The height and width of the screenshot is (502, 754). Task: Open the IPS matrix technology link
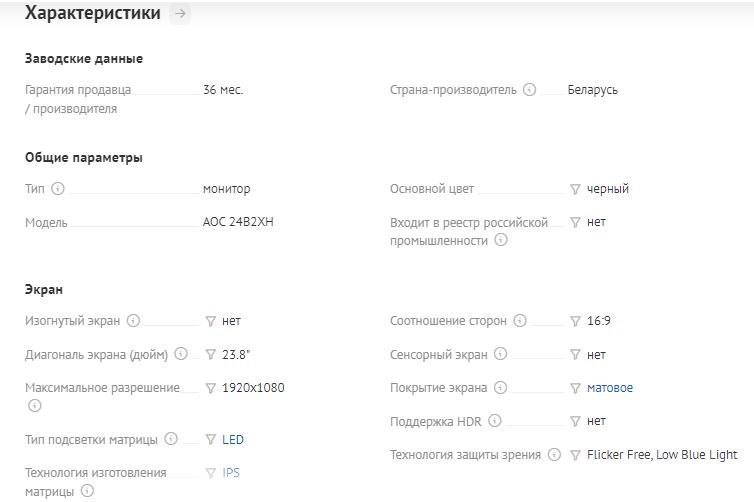(231, 472)
